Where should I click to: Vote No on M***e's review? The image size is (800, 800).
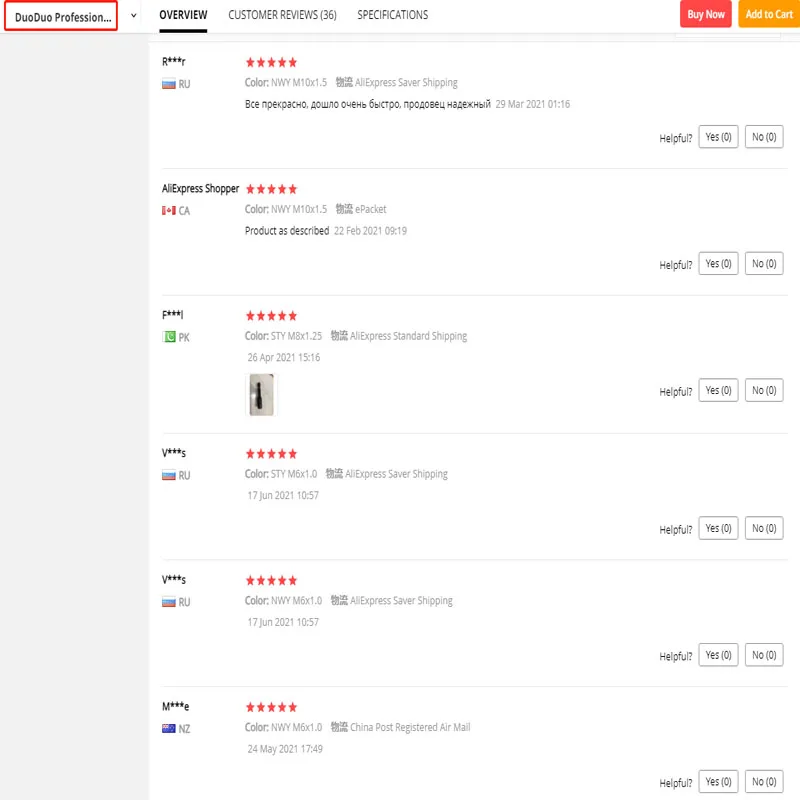764,782
